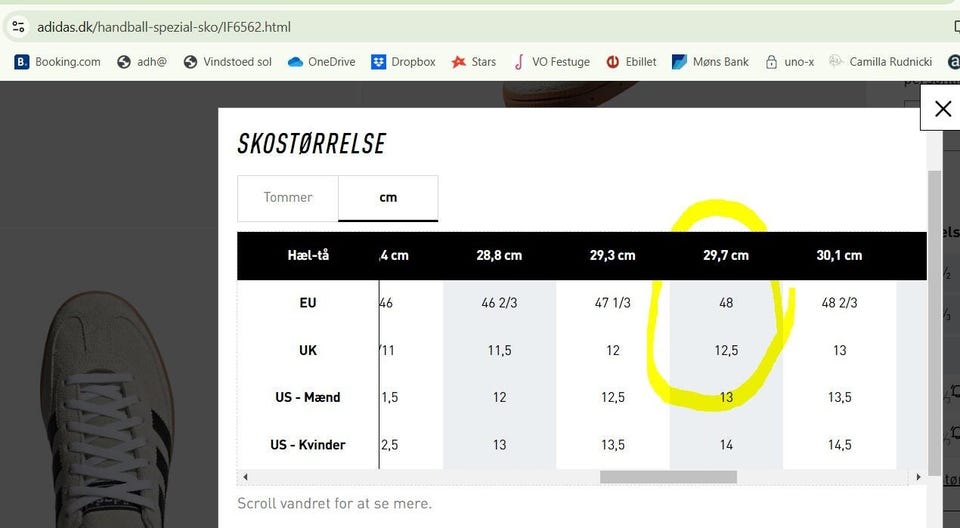Open the Camilla Rudnicki bookmark
960x528 pixels.
(880, 62)
